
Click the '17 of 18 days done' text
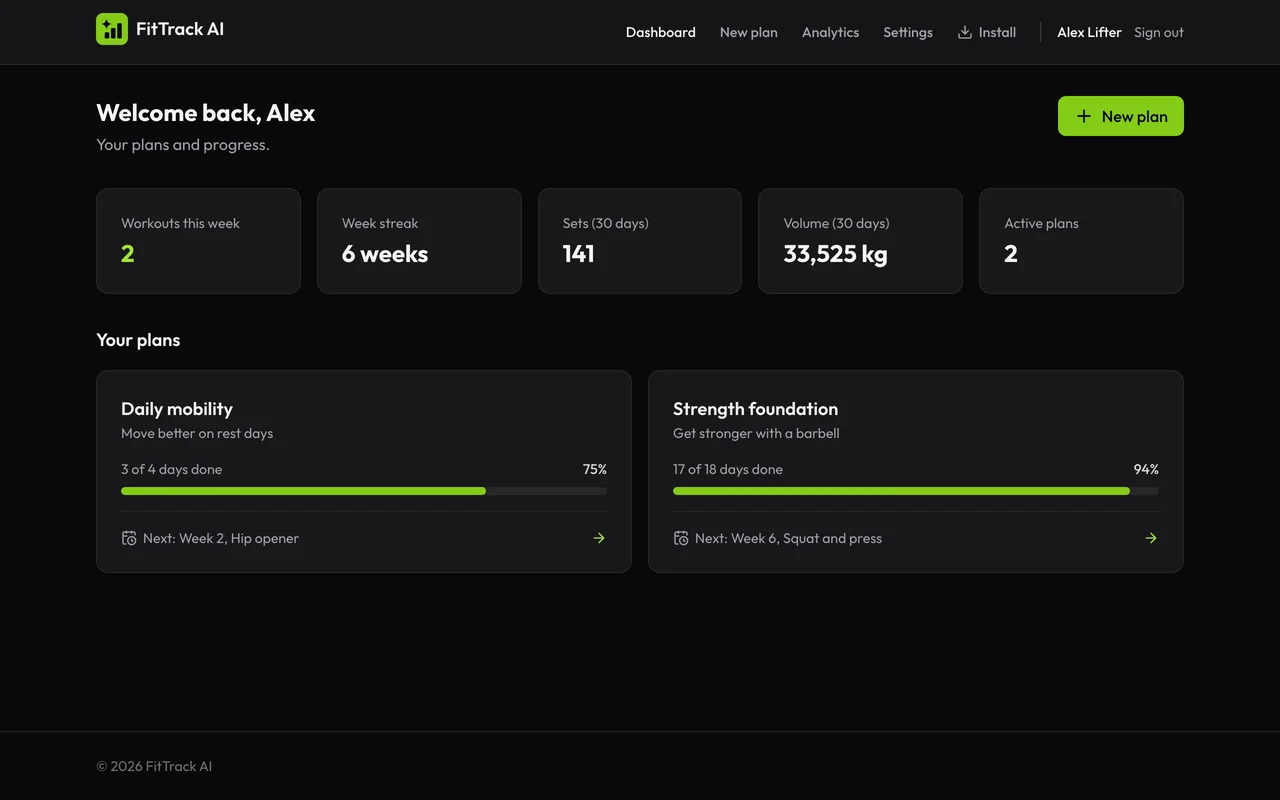[x=728, y=469]
